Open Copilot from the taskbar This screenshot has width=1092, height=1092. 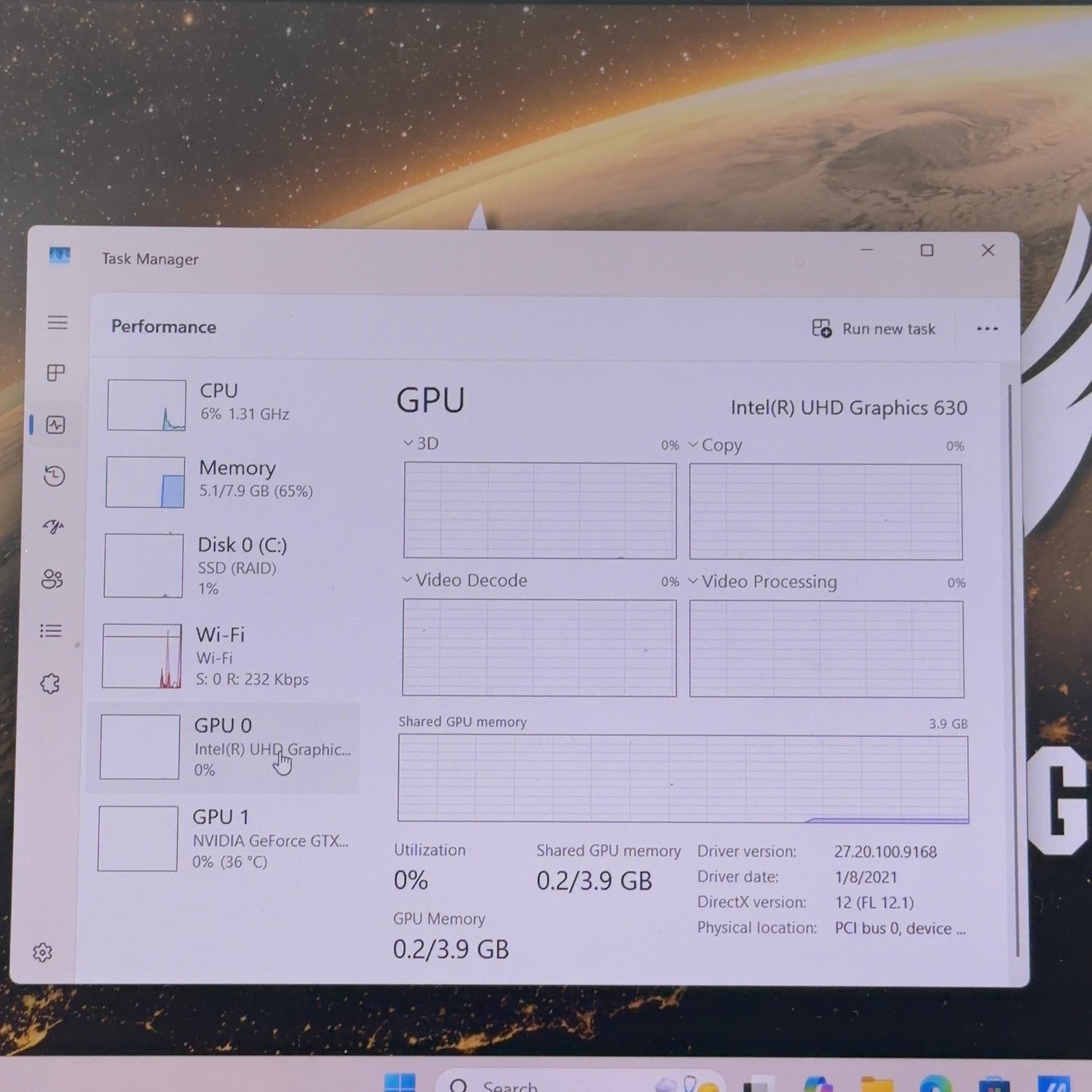[x=818, y=1084]
